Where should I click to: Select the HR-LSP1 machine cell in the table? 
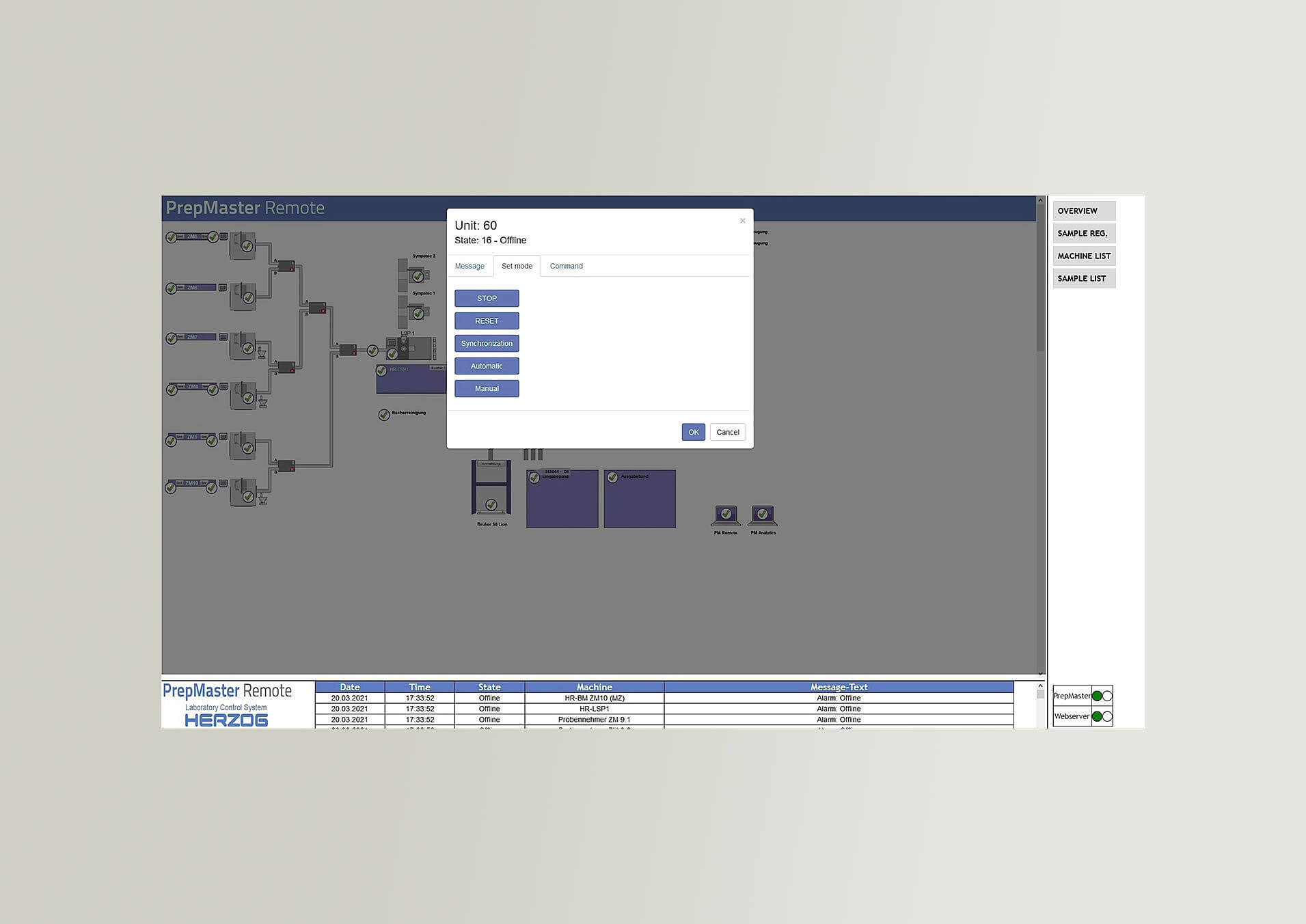(x=594, y=709)
